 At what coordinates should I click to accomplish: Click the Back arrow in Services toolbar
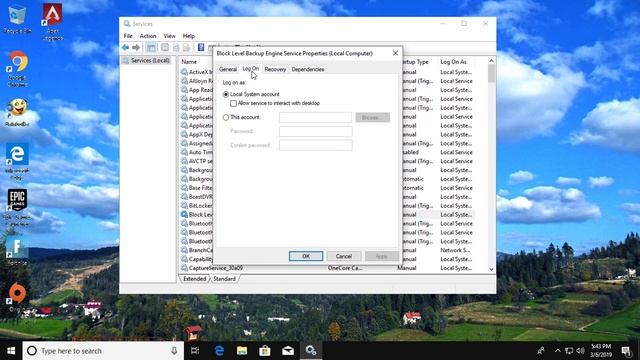coord(125,48)
